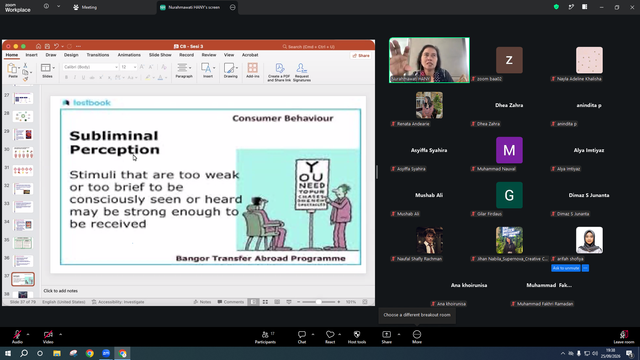
Task: Start Slide Show view from status bar
Action: [289, 302]
